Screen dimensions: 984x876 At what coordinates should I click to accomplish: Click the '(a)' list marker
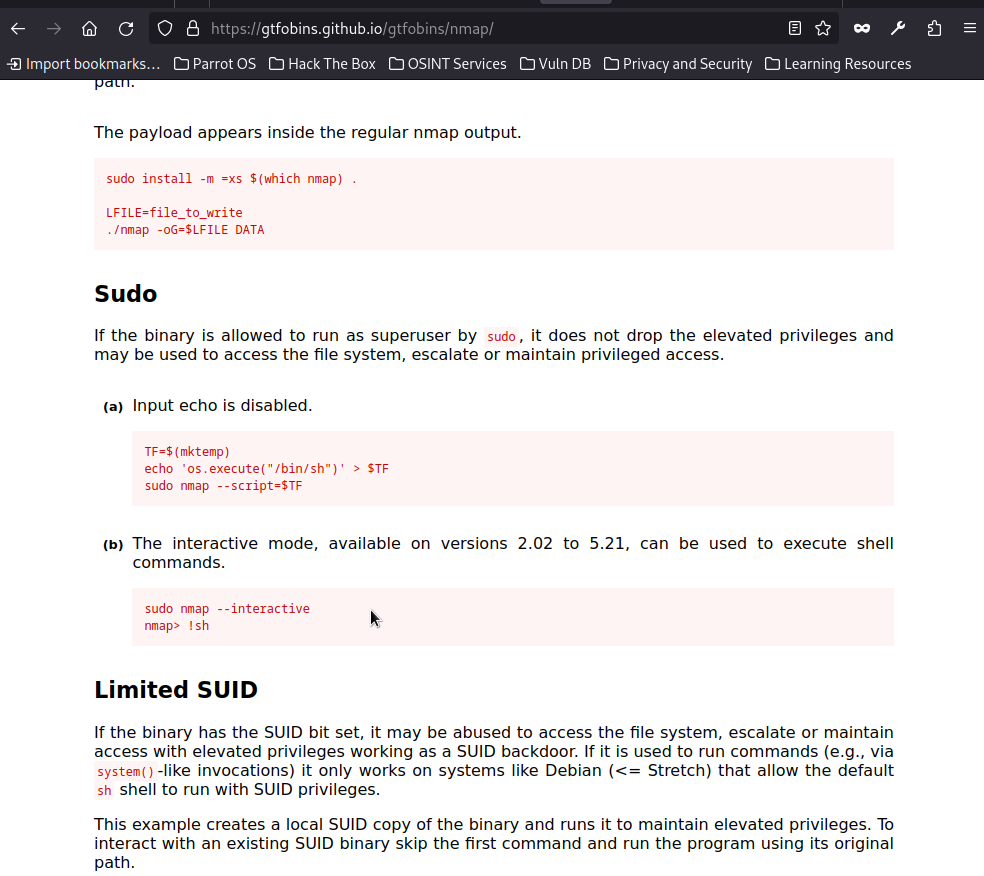point(113,407)
